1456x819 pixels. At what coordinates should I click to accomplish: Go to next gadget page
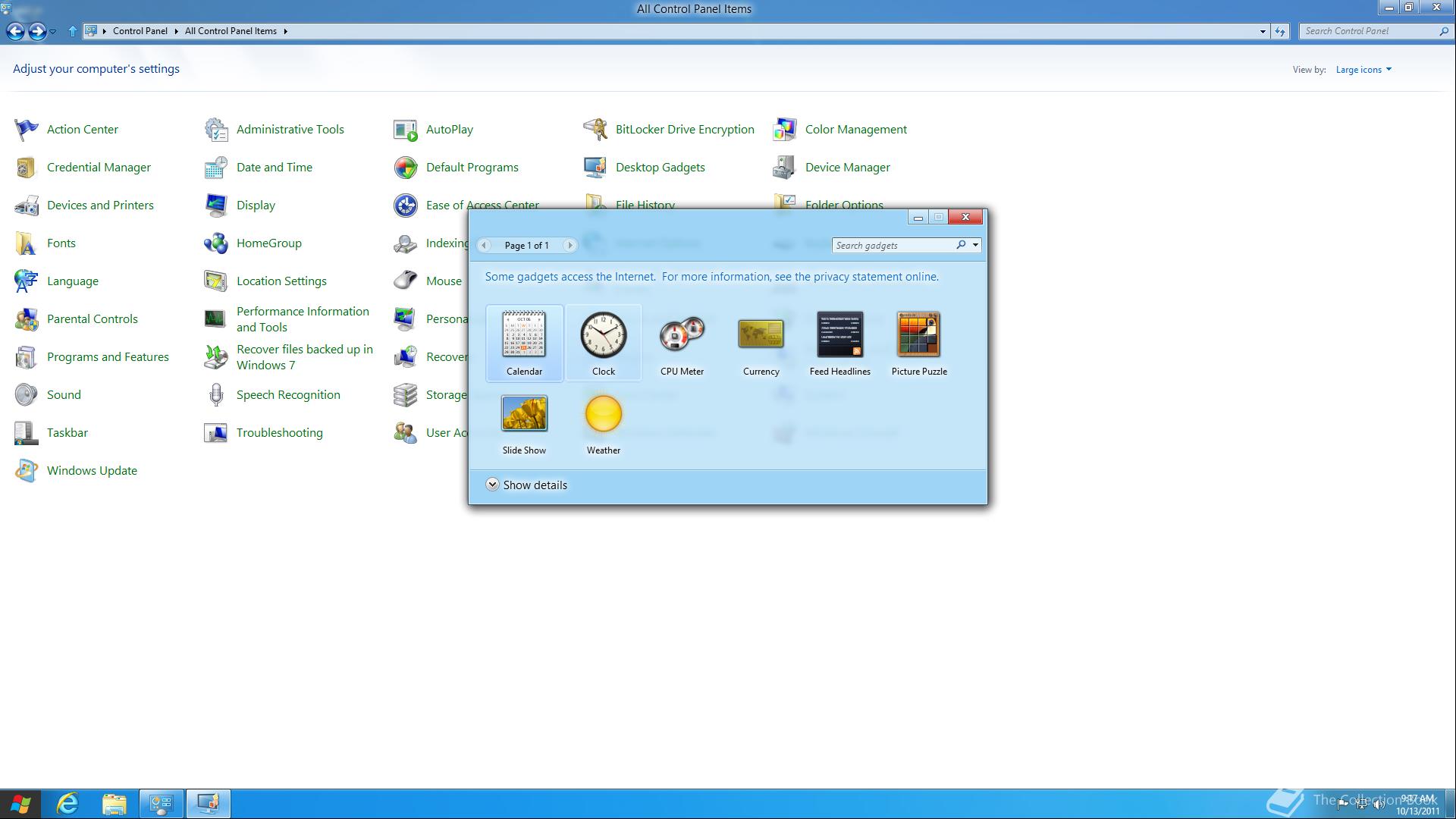coord(570,245)
